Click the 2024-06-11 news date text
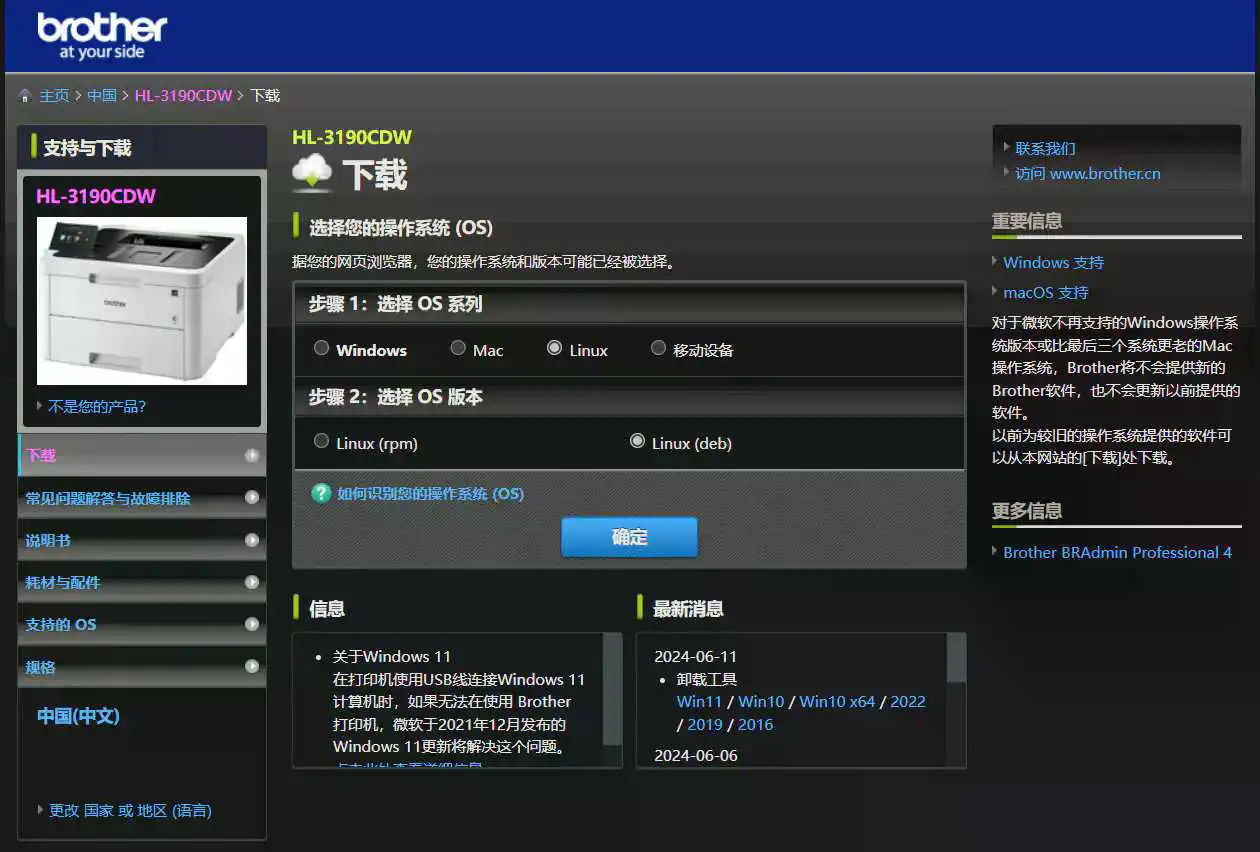Viewport: 1260px width, 852px height. pos(696,657)
